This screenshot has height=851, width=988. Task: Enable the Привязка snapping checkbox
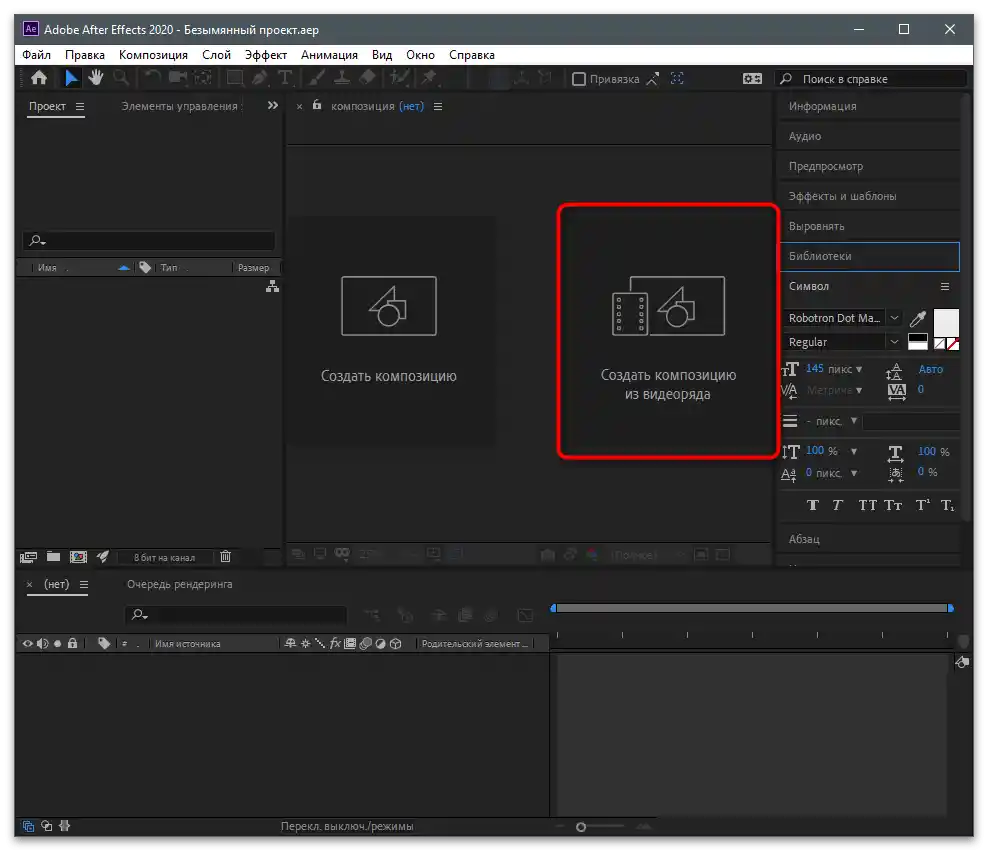pyautogui.click(x=578, y=79)
